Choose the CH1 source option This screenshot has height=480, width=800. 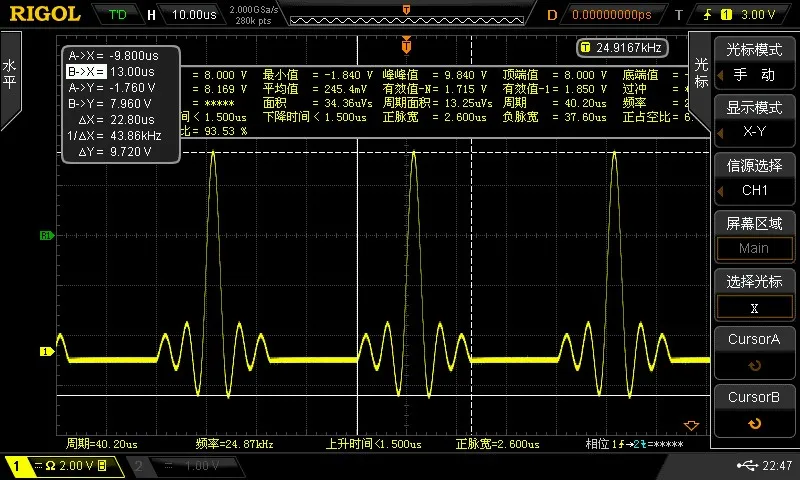pos(754,190)
